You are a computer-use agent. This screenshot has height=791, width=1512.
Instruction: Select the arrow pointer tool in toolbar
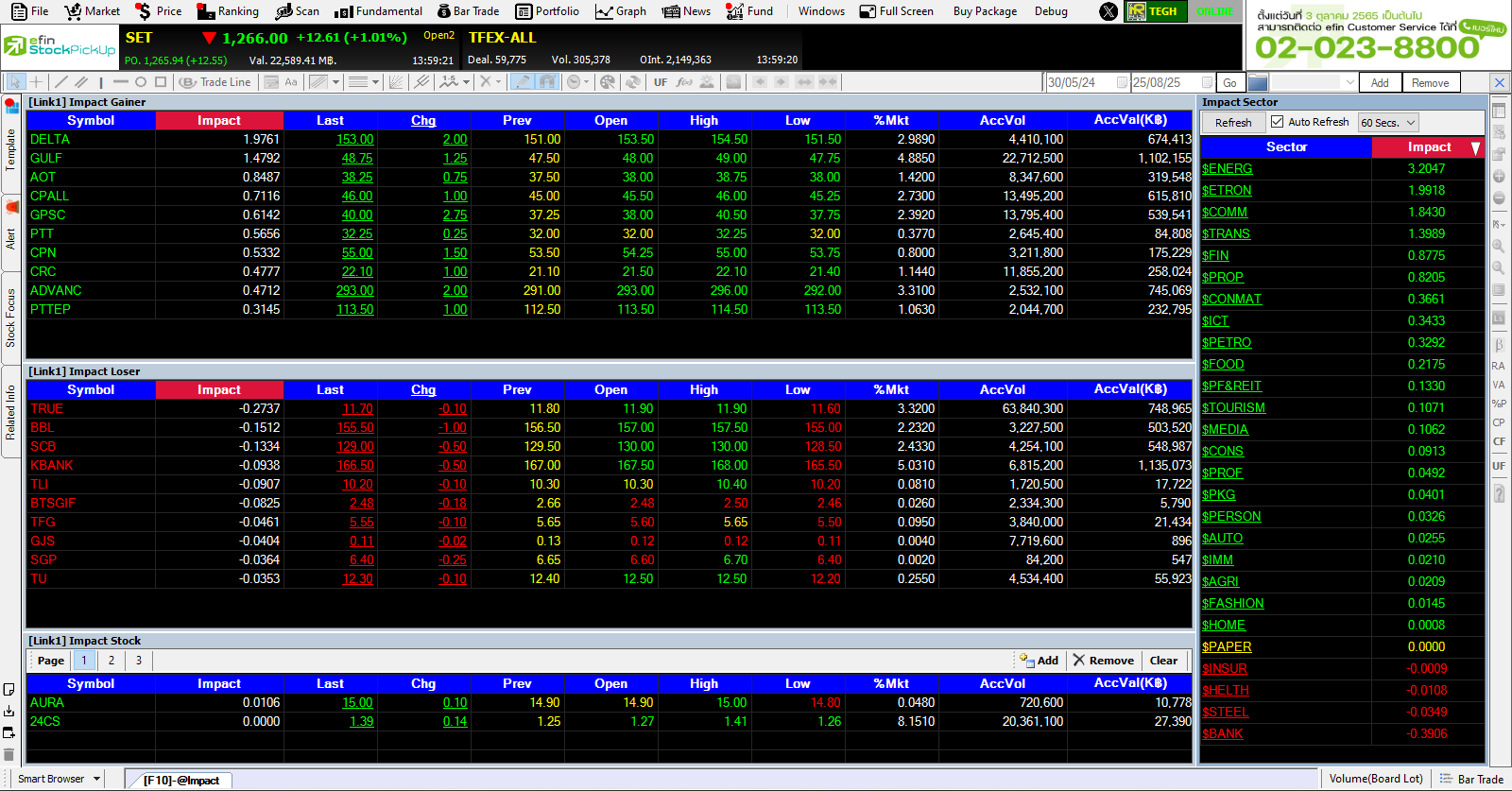coord(15,82)
